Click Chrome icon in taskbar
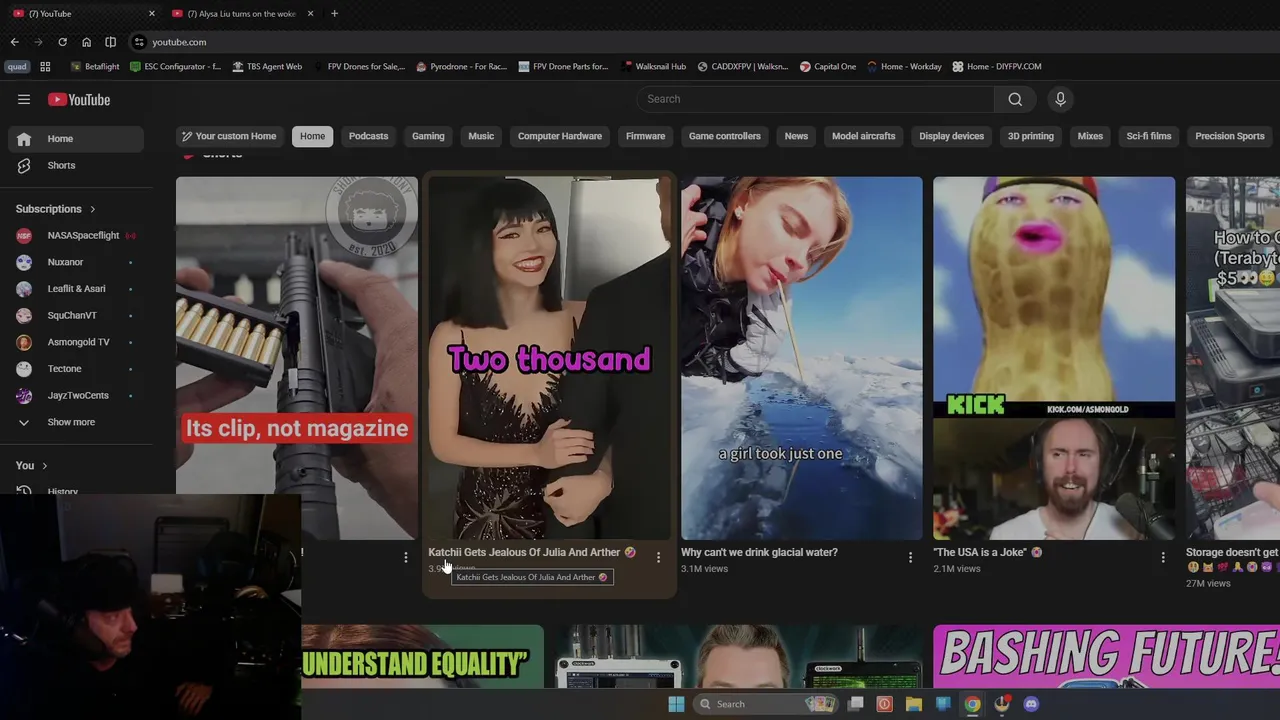1280x720 pixels. pos(972,704)
